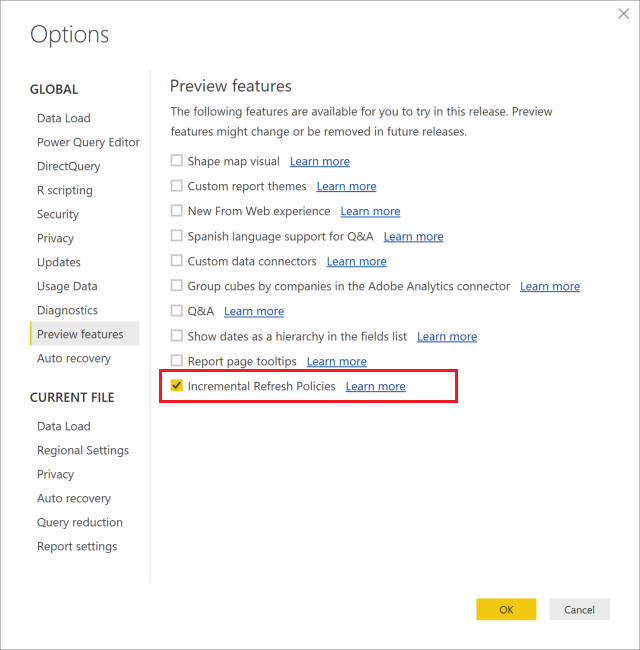640x650 pixels.
Task: Select Security in the Global section
Action: click(x=58, y=214)
